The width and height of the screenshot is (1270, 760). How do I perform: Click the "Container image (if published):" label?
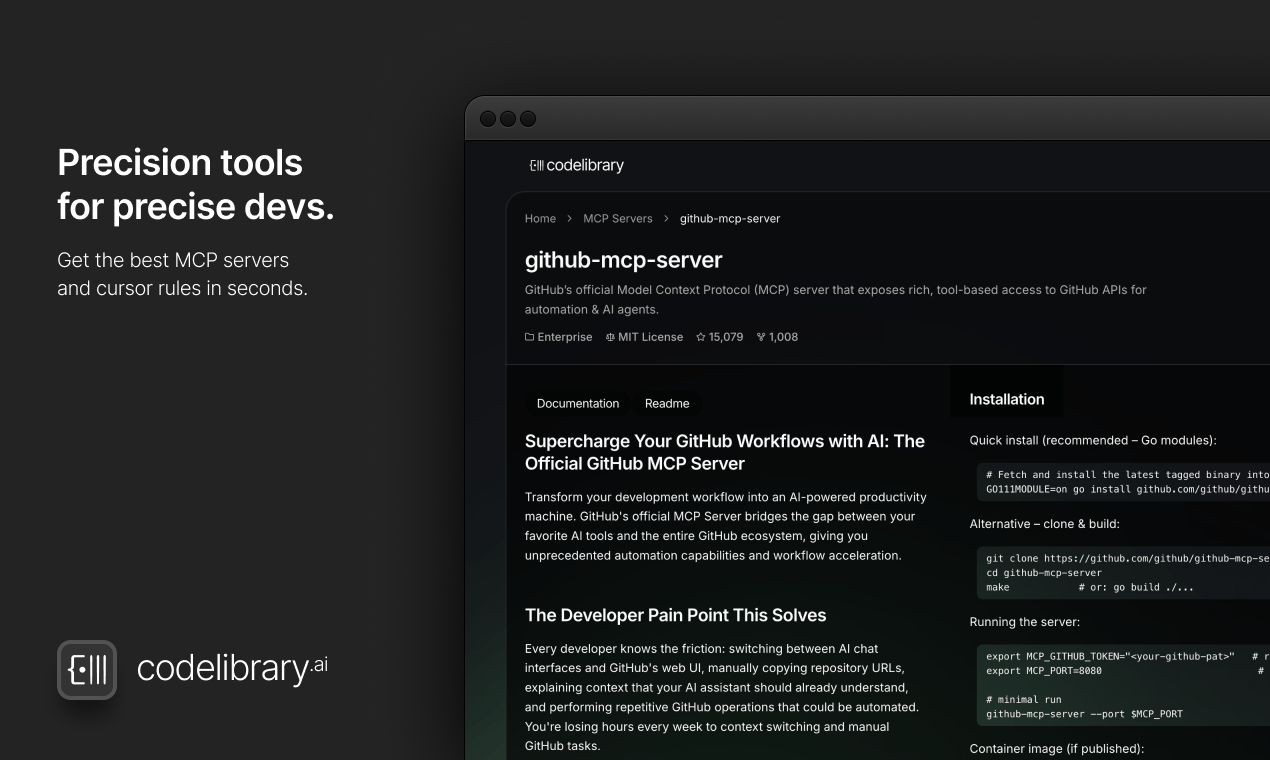tap(1057, 749)
